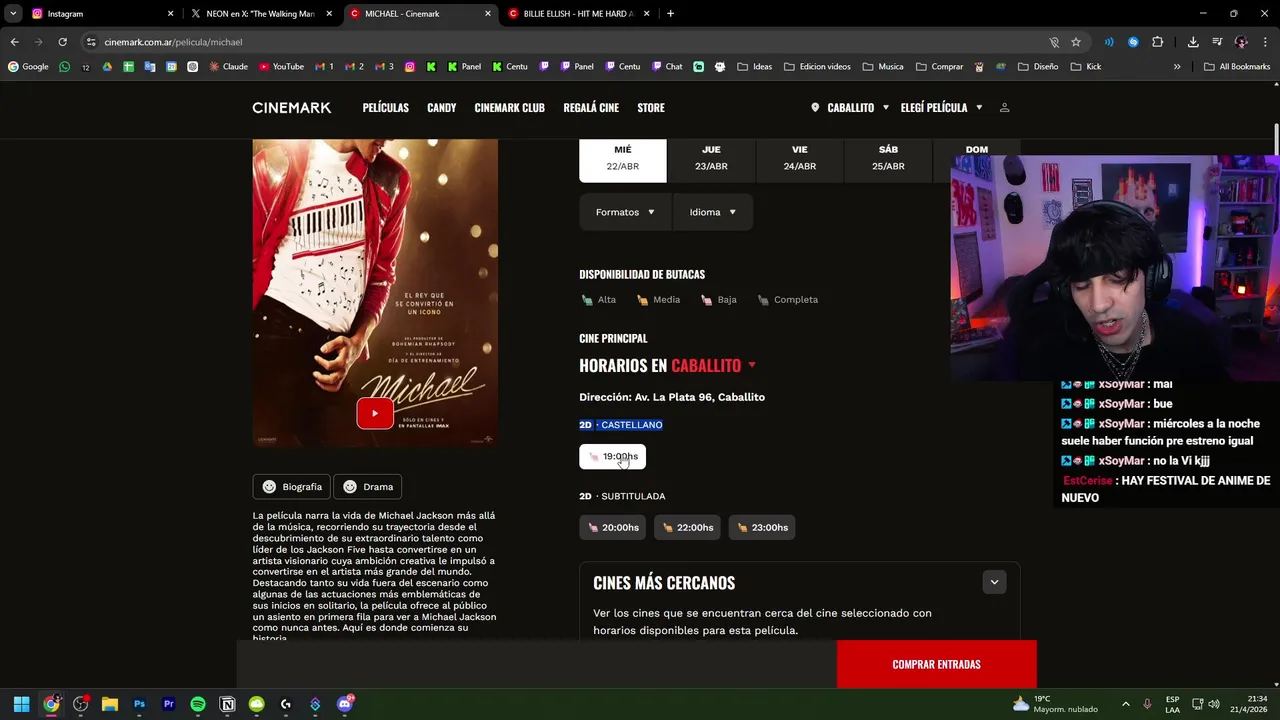This screenshot has width=1280, height=720.
Task: Open the Kick bookmarks folder
Action: pyautogui.click(x=1086, y=67)
